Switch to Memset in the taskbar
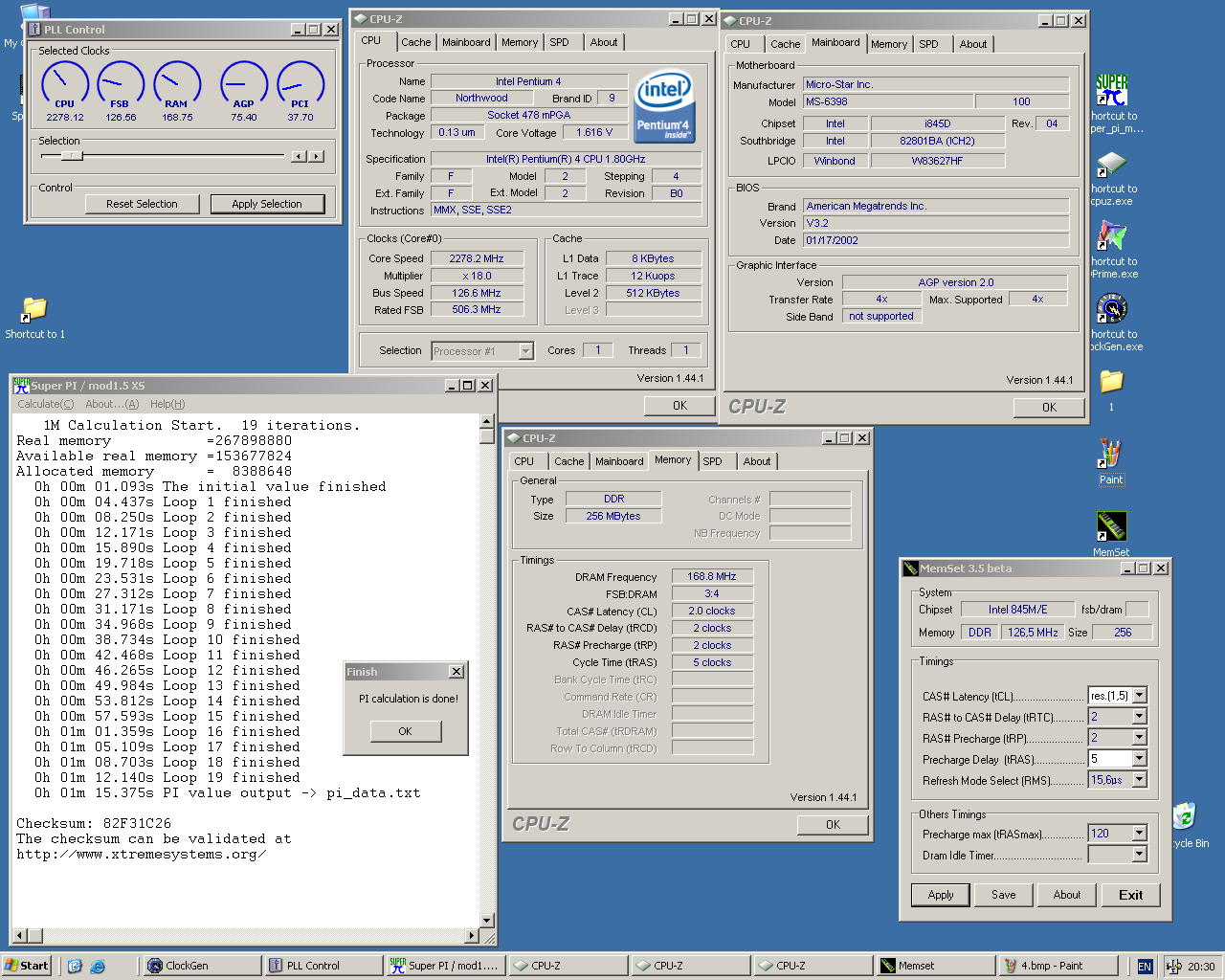 (x=935, y=966)
